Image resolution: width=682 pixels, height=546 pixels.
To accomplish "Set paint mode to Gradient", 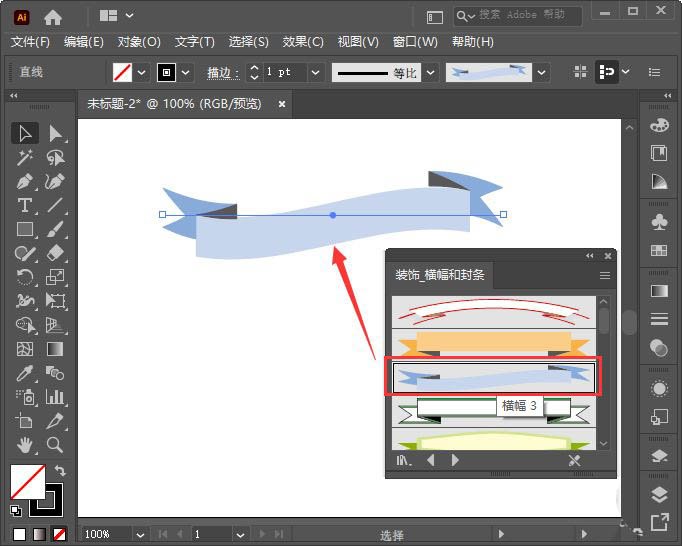I will pos(39,534).
